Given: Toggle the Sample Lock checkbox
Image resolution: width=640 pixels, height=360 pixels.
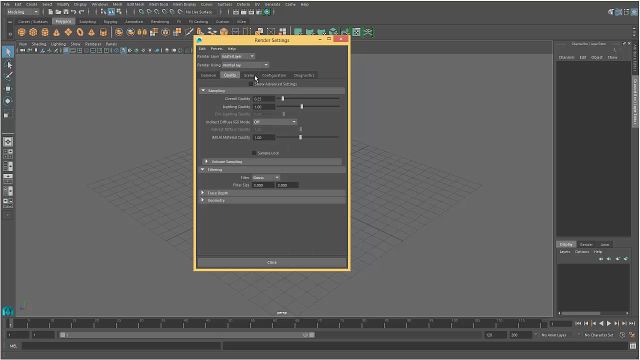Looking at the screenshot, I should pyautogui.click(x=254, y=153).
